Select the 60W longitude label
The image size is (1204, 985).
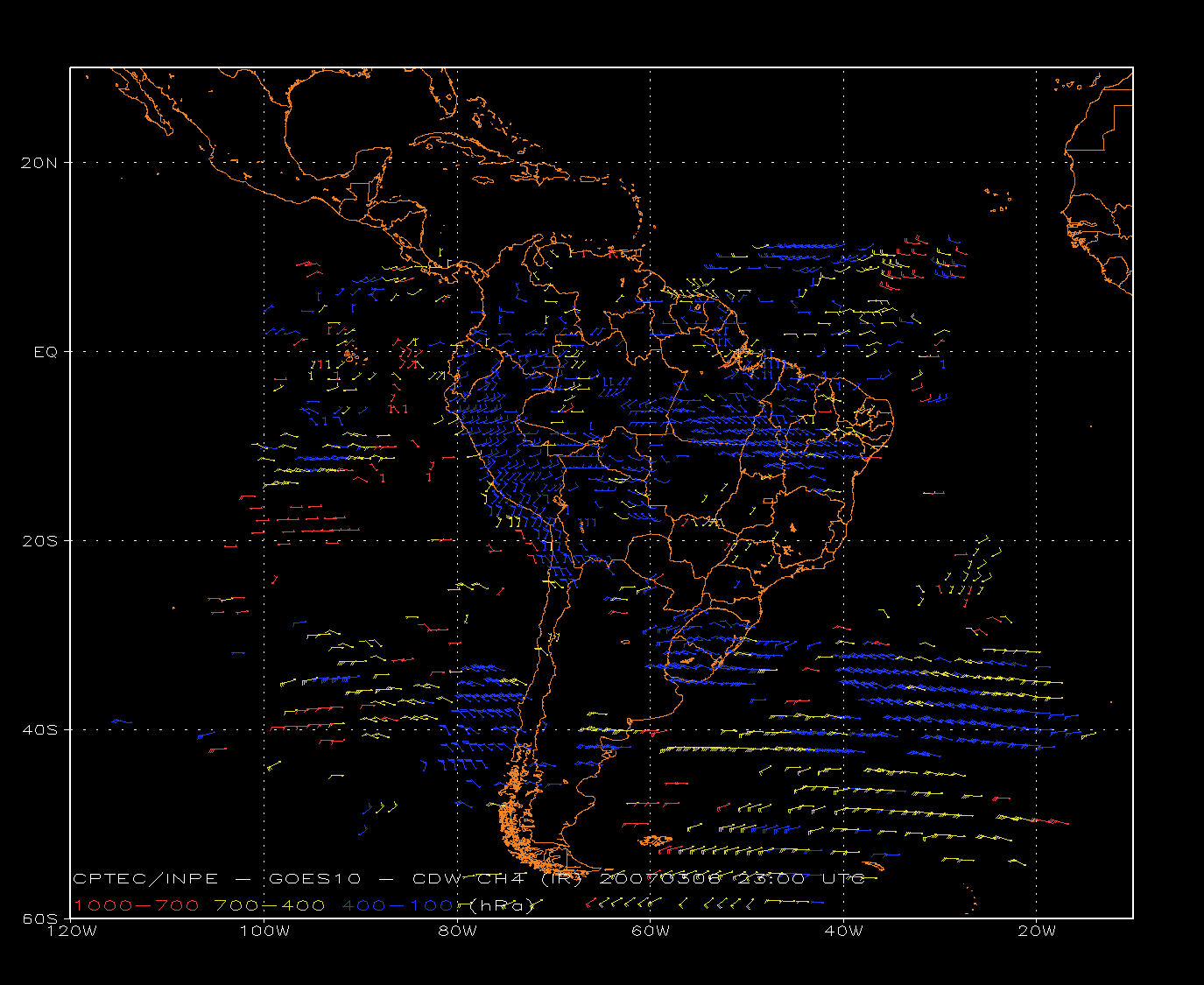(x=651, y=931)
